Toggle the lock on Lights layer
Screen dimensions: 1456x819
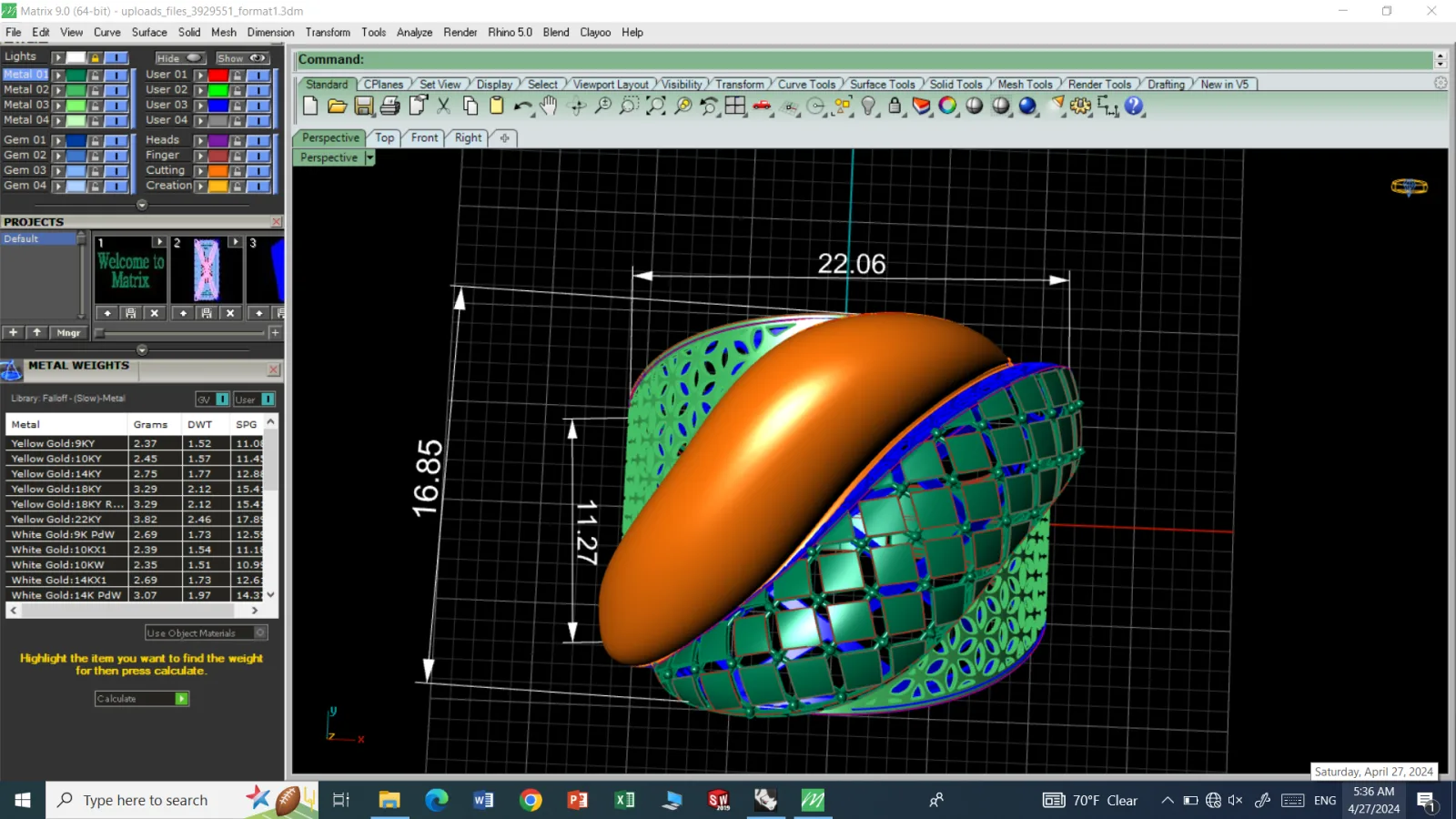[x=96, y=57]
